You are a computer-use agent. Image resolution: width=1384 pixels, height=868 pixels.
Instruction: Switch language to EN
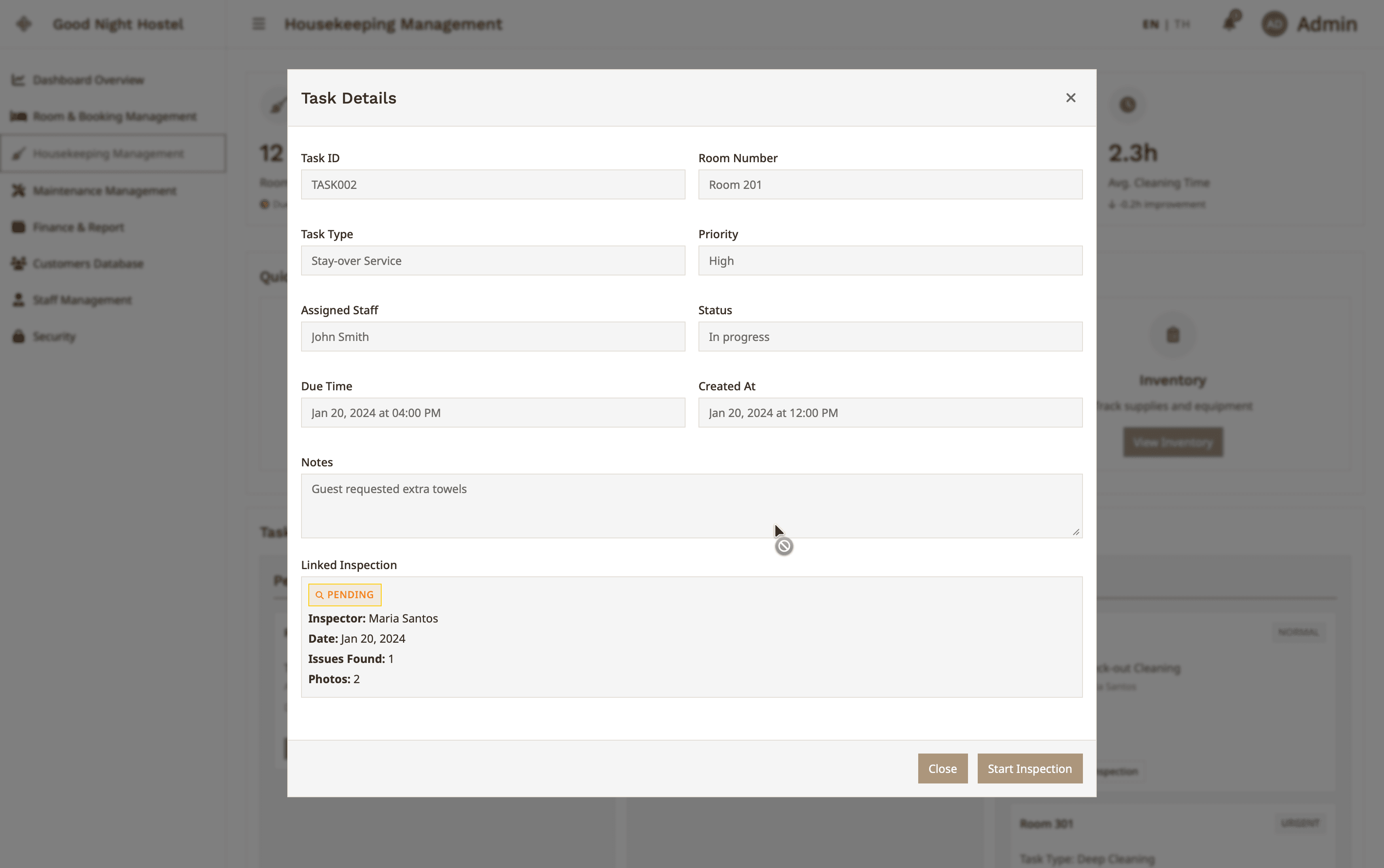tap(1150, 24)
